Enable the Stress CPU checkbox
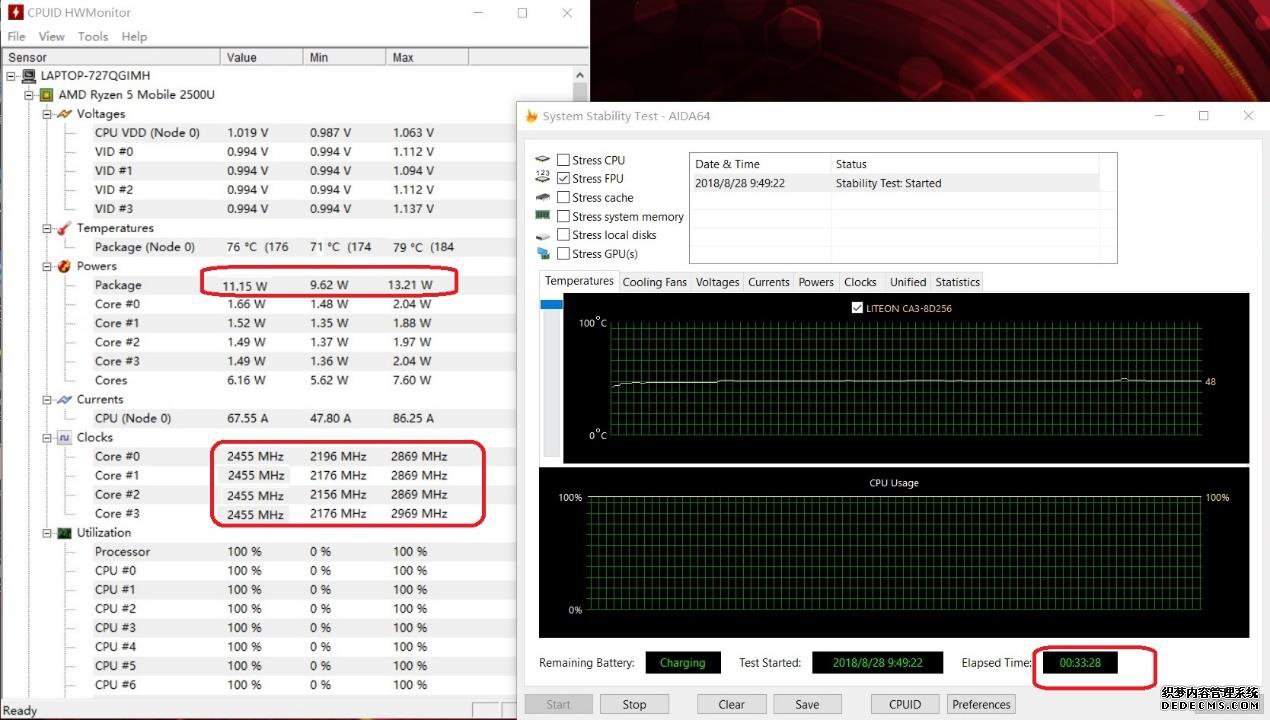This screenshot has width=1270, height=720. click(x=564, y=160)
